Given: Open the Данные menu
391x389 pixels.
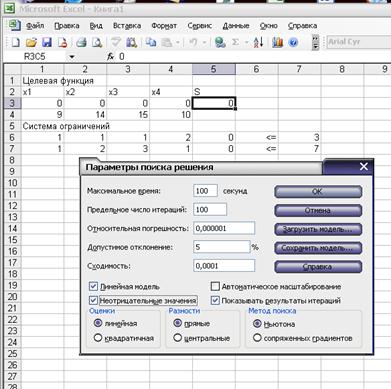Looking at the screenshot, I should coord(236,26).
